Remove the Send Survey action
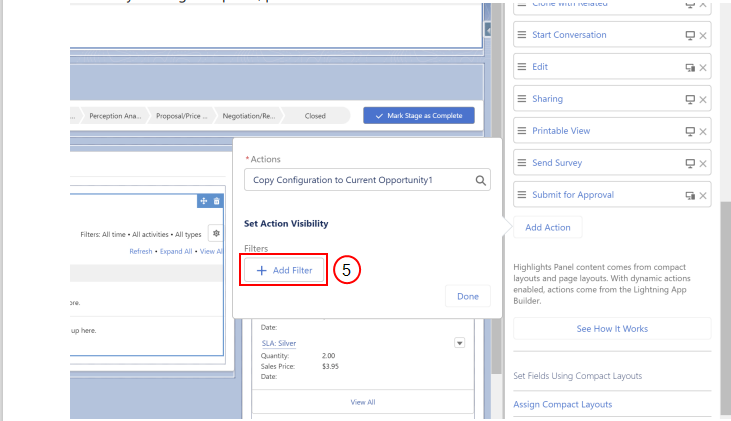The height and width of the screenshot is (421, 731). [x=703, y=163]
